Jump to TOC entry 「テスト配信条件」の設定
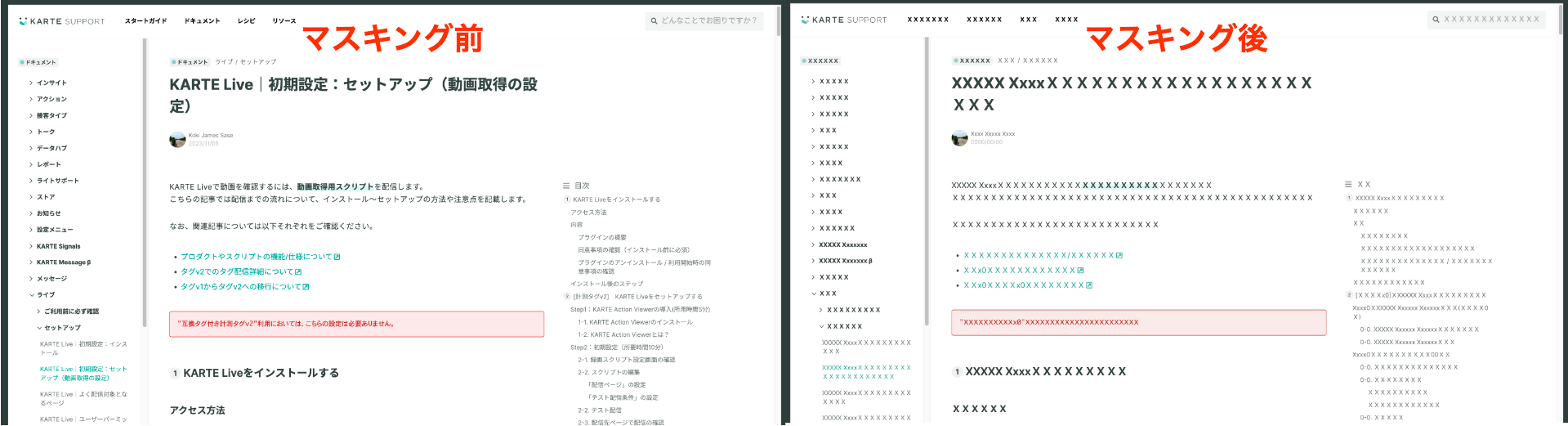 point(622,397)
